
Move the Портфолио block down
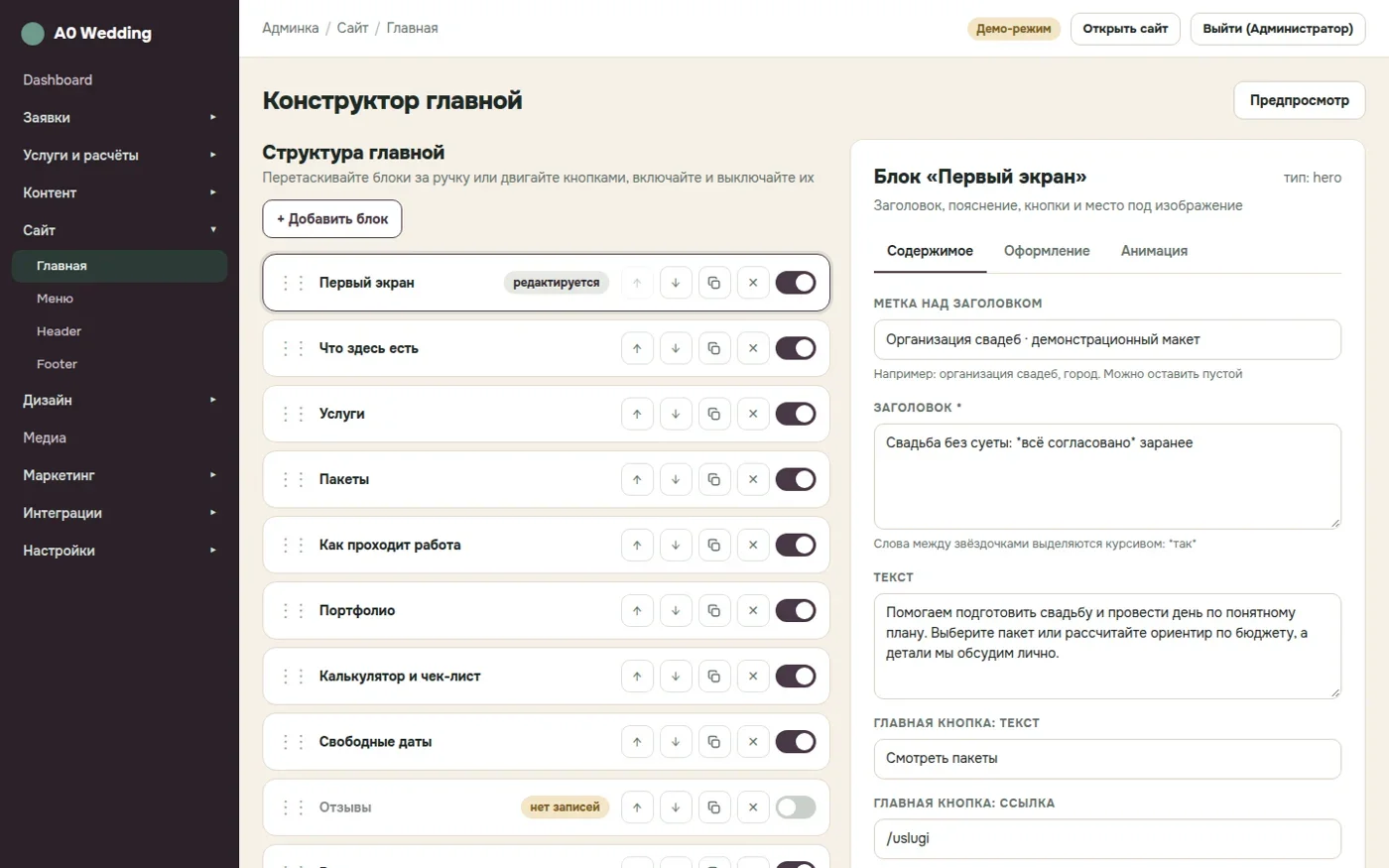click(x=676, y=610)
